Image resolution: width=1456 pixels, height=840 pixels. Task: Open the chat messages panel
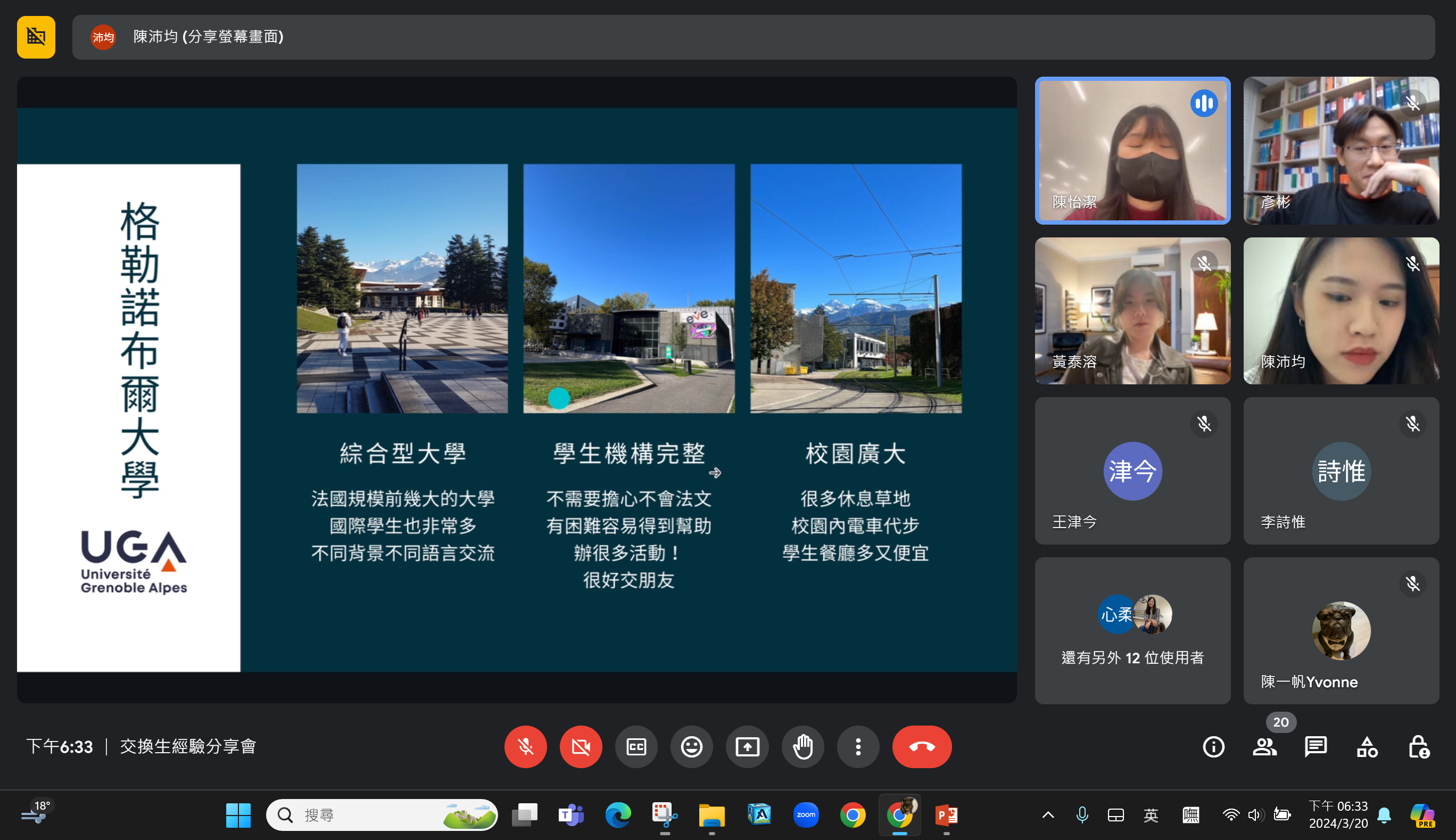click(x=1316, y=747)
